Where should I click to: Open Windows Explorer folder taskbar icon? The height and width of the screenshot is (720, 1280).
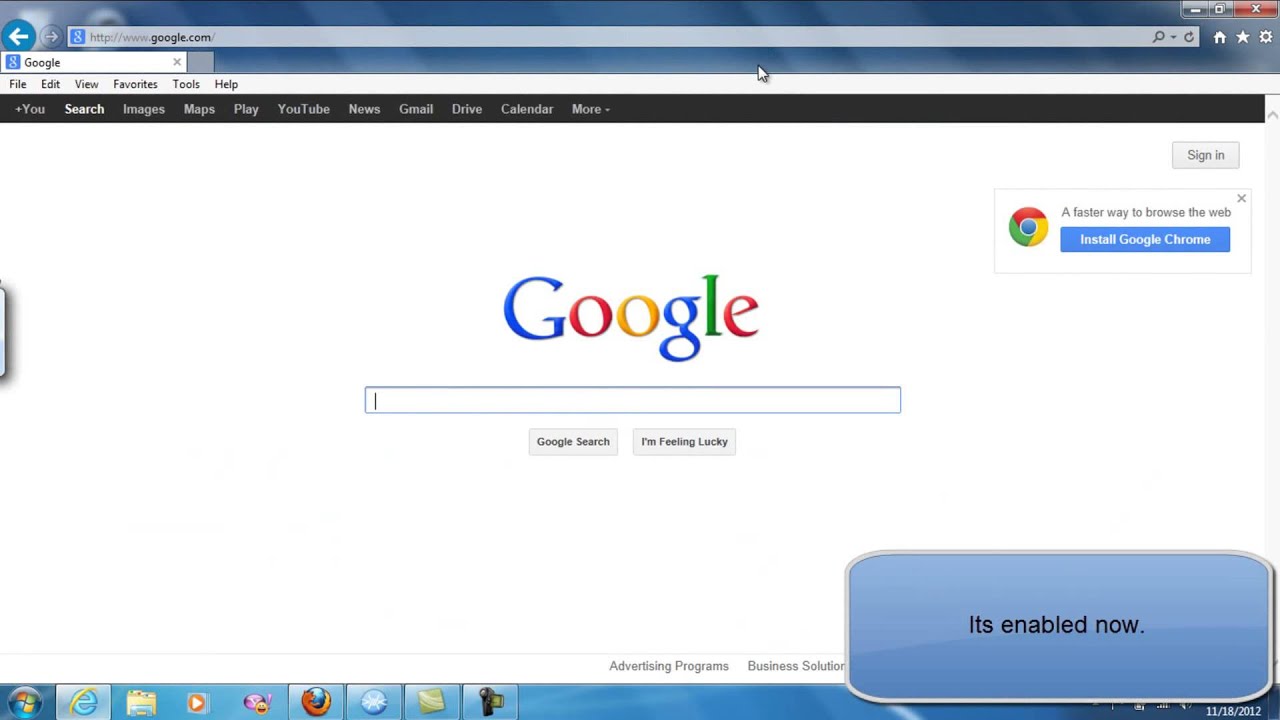point(141,703)
